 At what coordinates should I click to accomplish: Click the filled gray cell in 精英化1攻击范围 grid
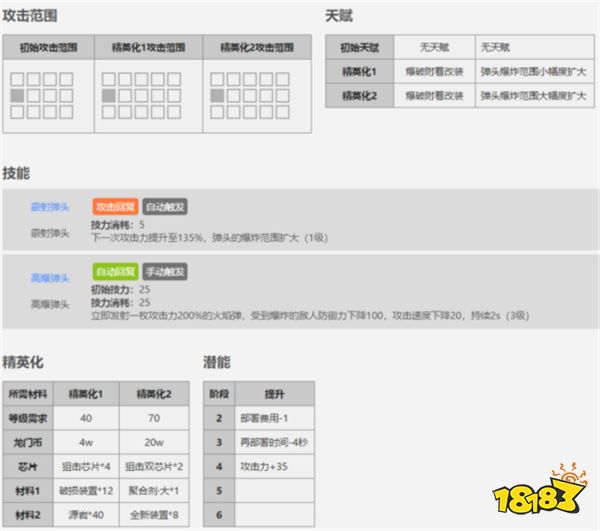pos(109,96)
